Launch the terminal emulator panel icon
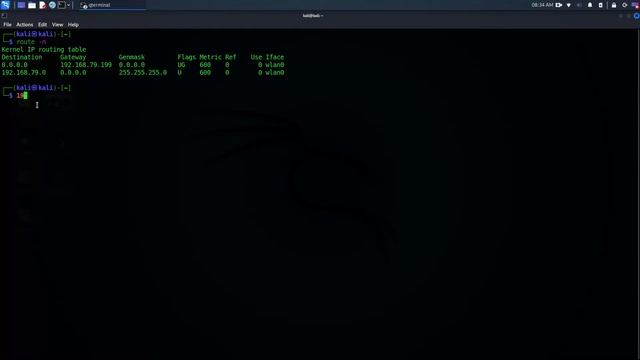Viewport: 640px width, 360px height. pyautogui.click(x=61, y=5)
